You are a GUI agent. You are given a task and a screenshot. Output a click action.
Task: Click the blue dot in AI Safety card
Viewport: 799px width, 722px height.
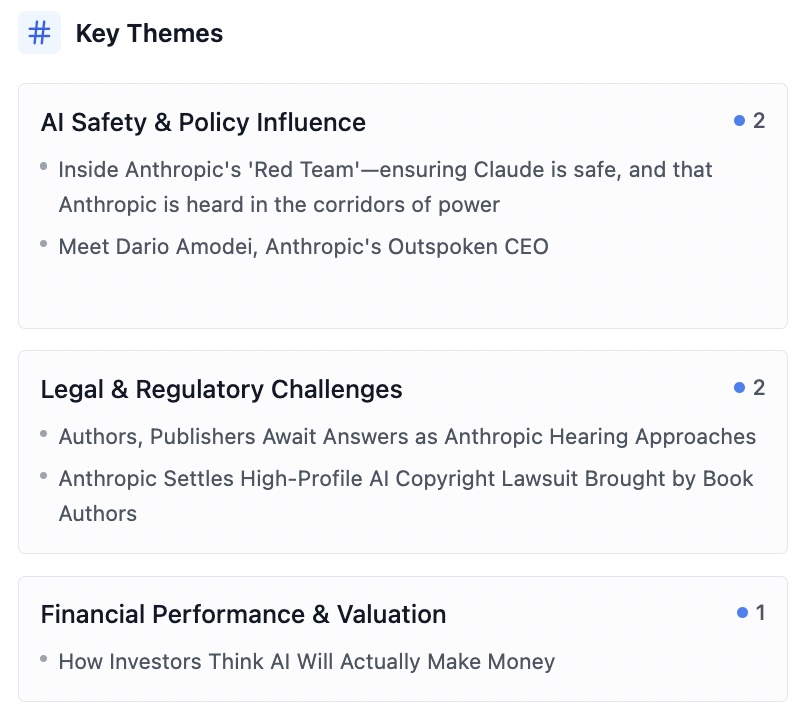click(x=740, y=121)
